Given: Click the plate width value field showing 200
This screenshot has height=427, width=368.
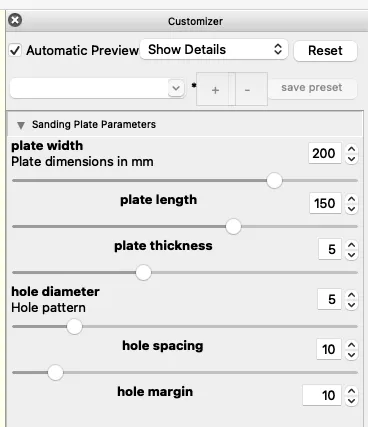Looking at the screenshot, I should pyautogui.click(x=325, y=153).
